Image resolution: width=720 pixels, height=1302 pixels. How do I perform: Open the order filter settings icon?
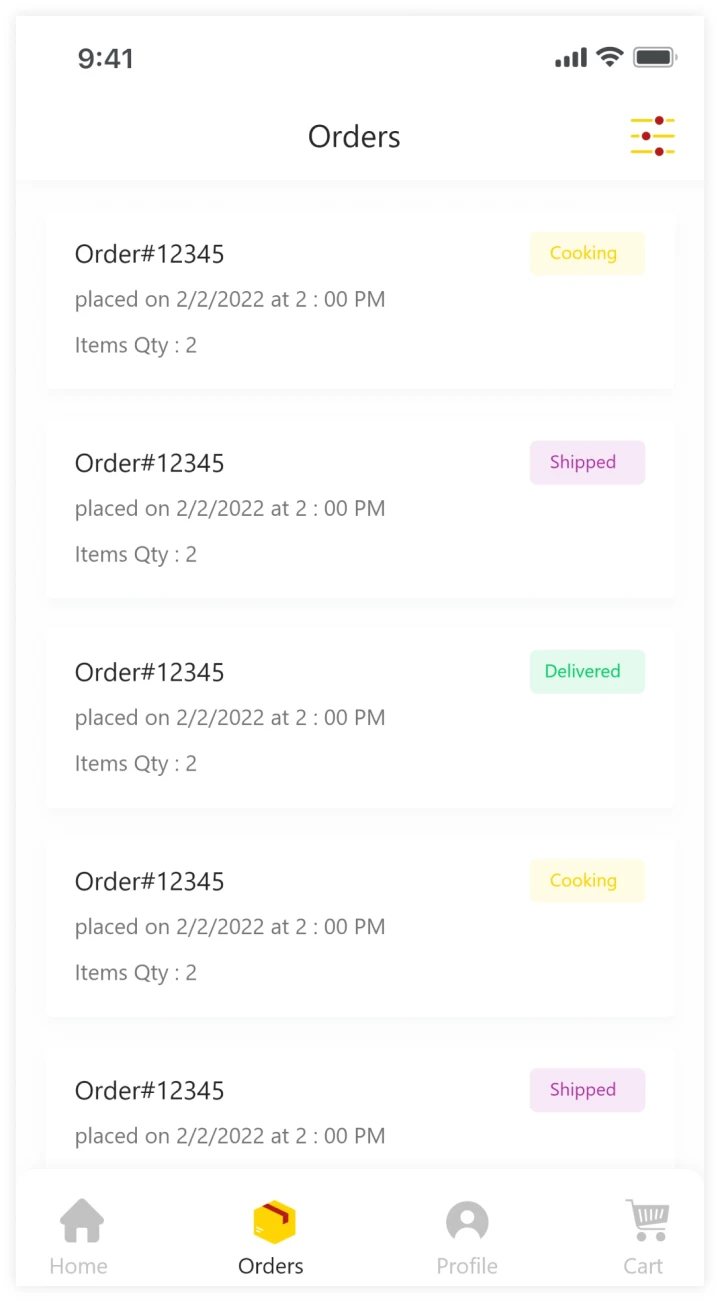tap(652, 136)
